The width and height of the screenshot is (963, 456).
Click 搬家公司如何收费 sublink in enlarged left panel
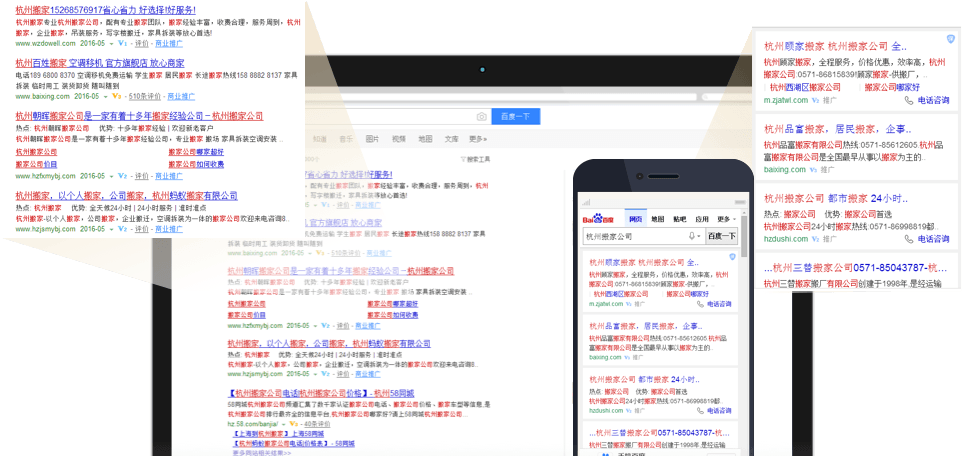point(196,164)
